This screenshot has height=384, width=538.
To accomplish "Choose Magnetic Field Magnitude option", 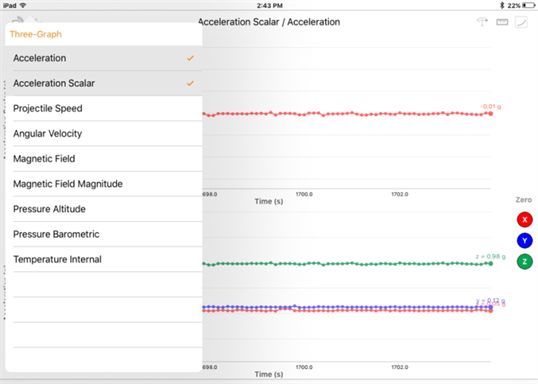I will pyautogui.click(x=104, y=184).
